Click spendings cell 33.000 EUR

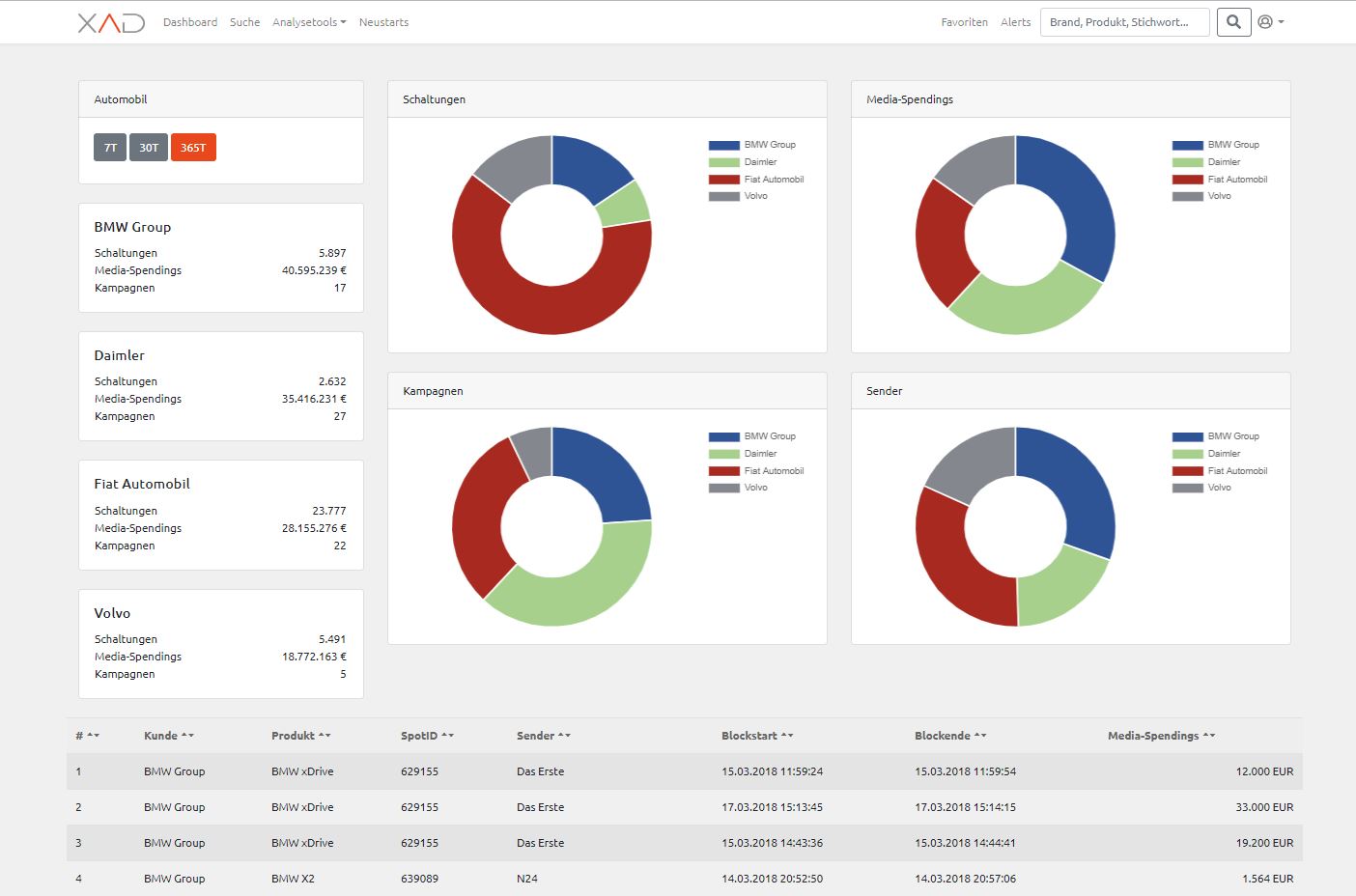pos(1264,807)
